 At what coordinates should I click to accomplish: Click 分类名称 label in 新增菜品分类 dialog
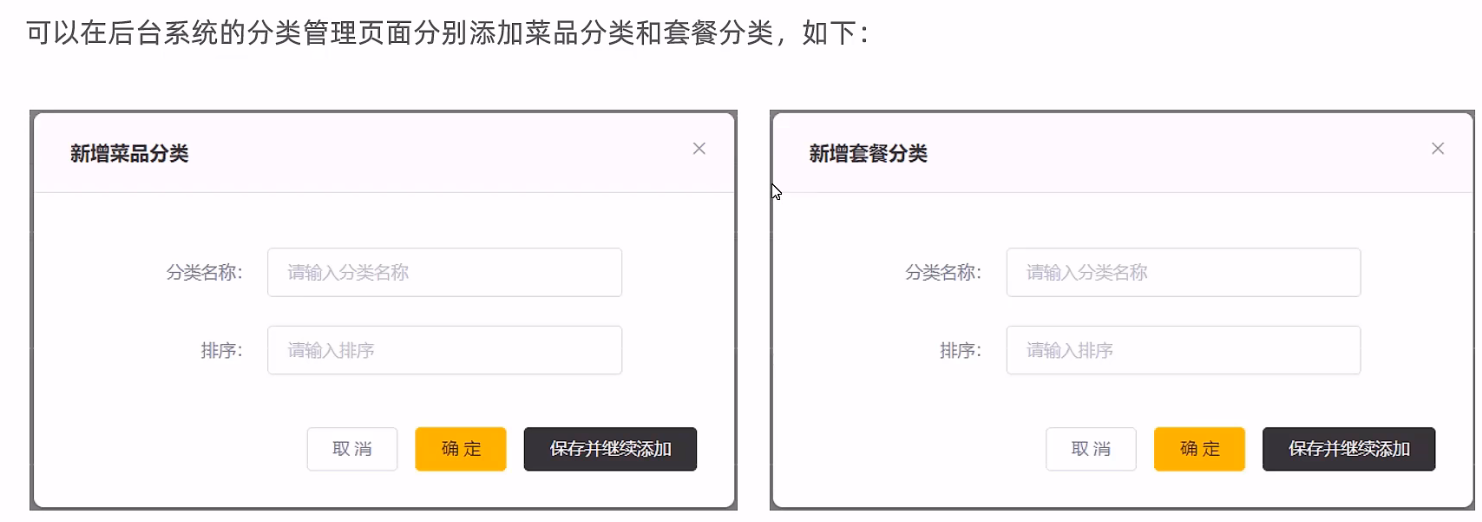tap(204, 272)
